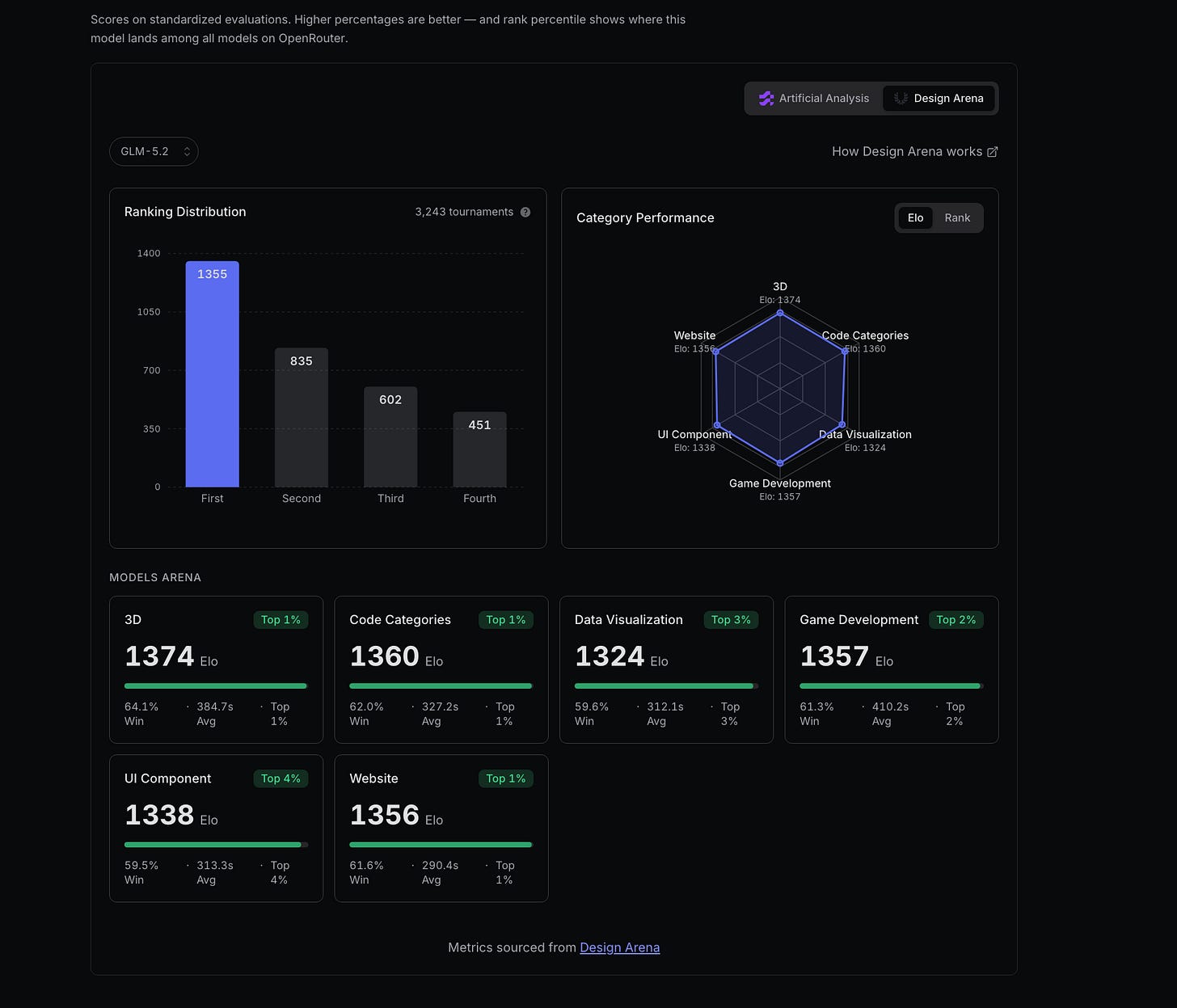Click the Top 3% badge on Data Visualization card

[x=731, y=620]
